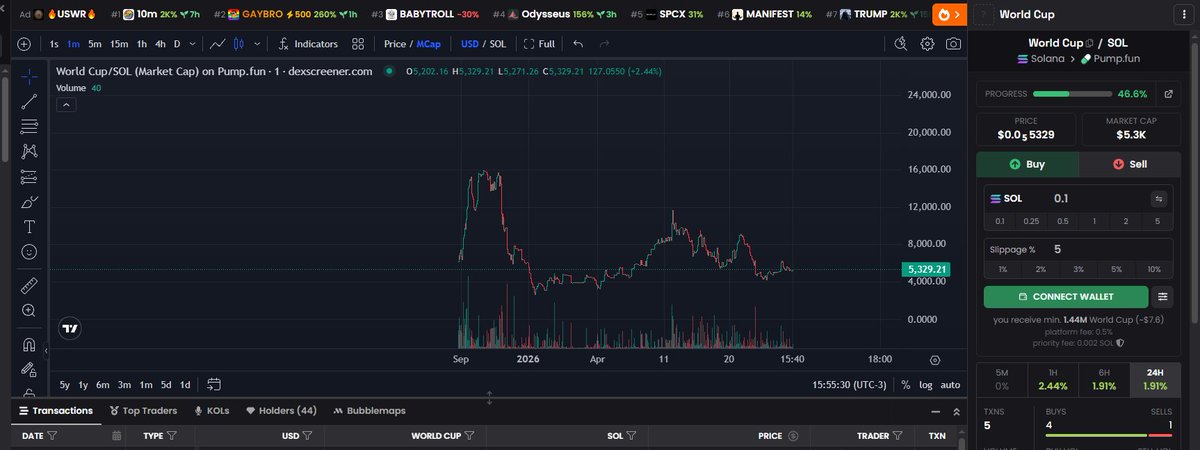Add a symbol with the plus icon
The width and height of the screenshot is (1200, 450).
(24, 44)
